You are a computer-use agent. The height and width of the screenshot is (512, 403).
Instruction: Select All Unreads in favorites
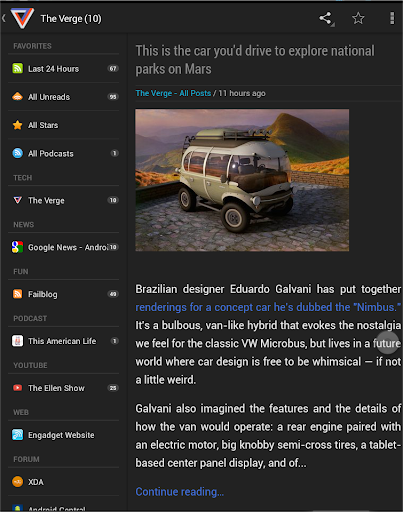63,97
